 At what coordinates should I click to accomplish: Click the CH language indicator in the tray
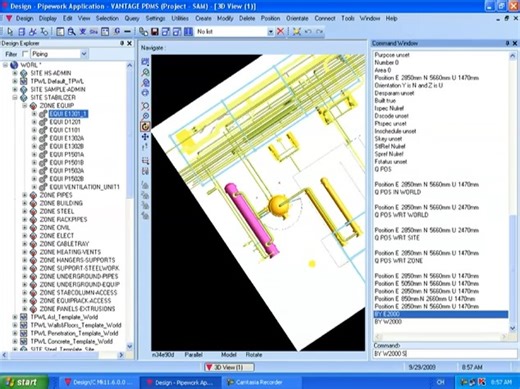(440, 382)
